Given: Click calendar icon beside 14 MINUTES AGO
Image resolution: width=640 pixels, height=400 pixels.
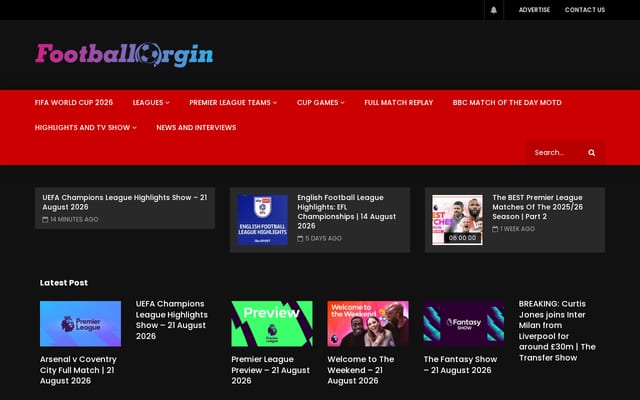Looking at the screenshot, I should click(x=45, y=220).
